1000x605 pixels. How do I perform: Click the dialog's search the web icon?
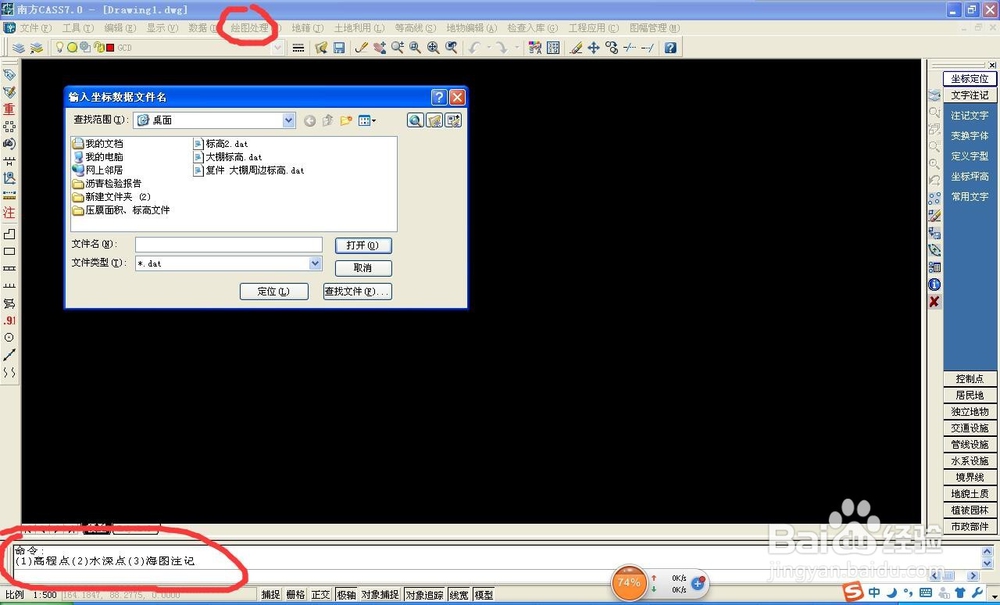coord(415,120)
